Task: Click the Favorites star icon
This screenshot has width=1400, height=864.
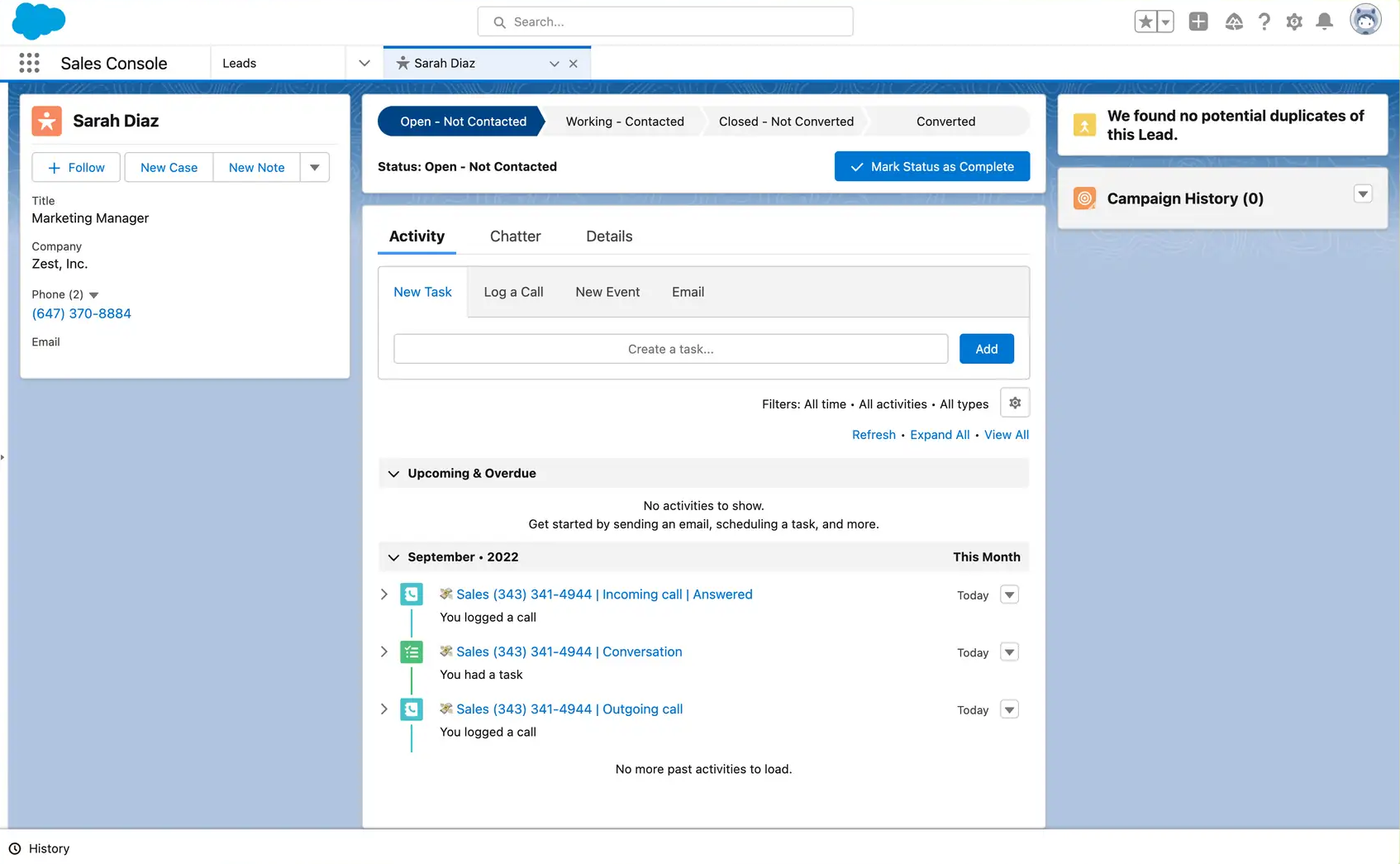Action: tap(1145, 21)
